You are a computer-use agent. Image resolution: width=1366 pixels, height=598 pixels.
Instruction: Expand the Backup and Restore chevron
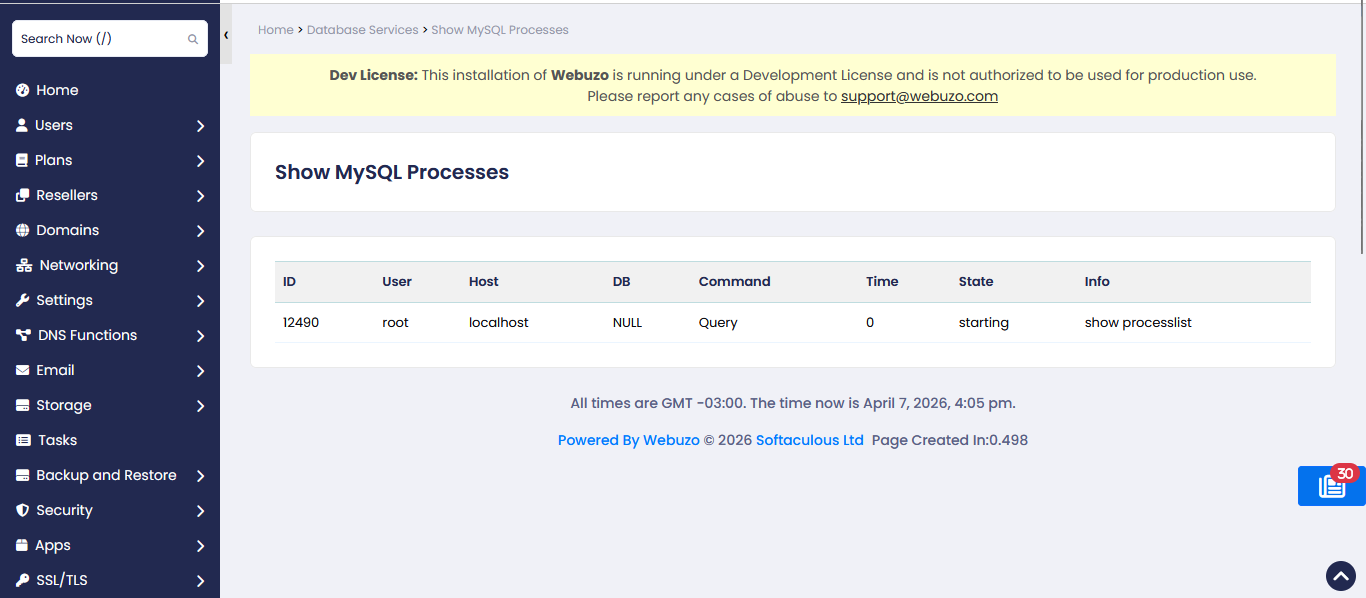[x=200, y=476]
